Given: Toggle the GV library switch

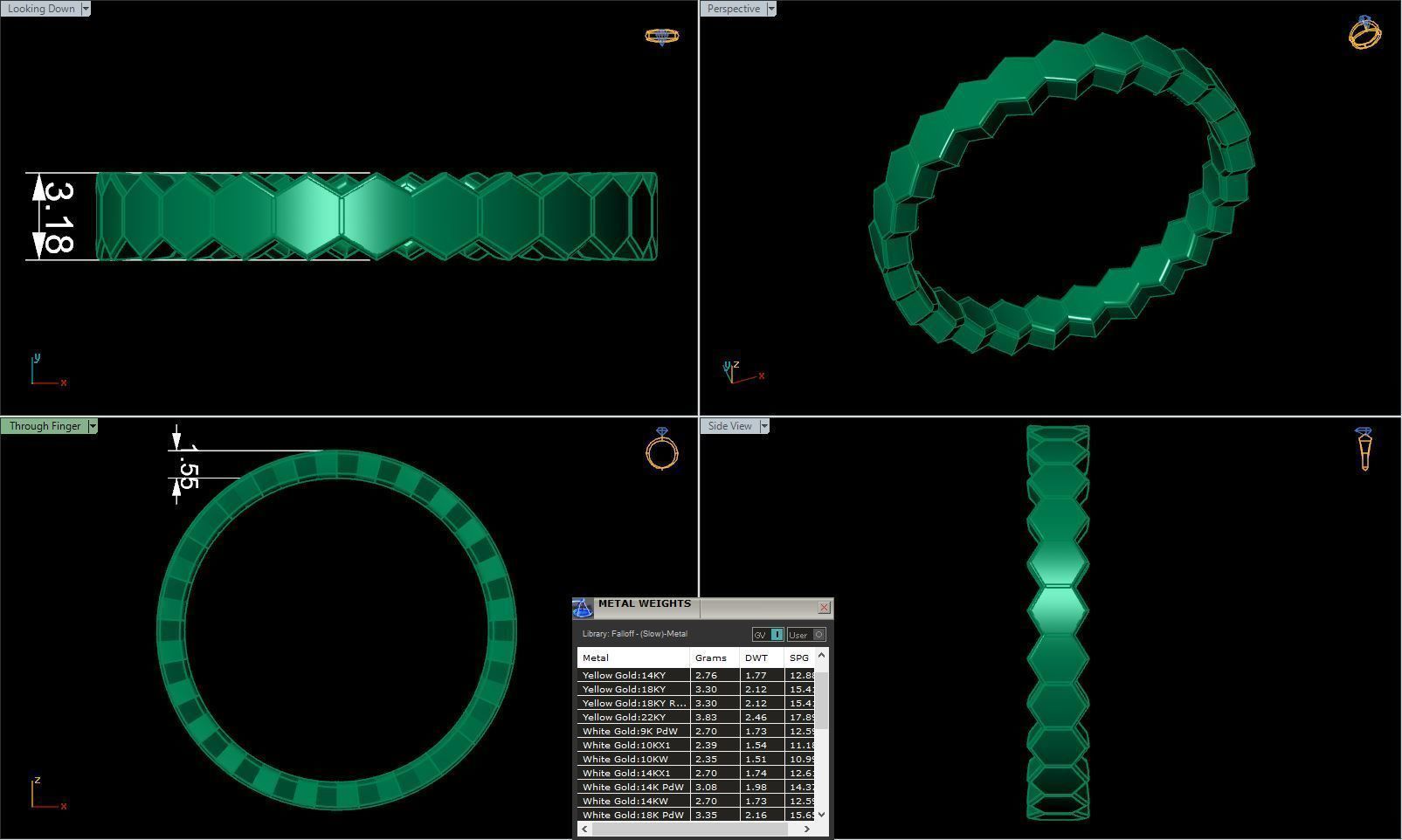Looking at the screenshot, I should pyautogui.click(x=768, y=635).
